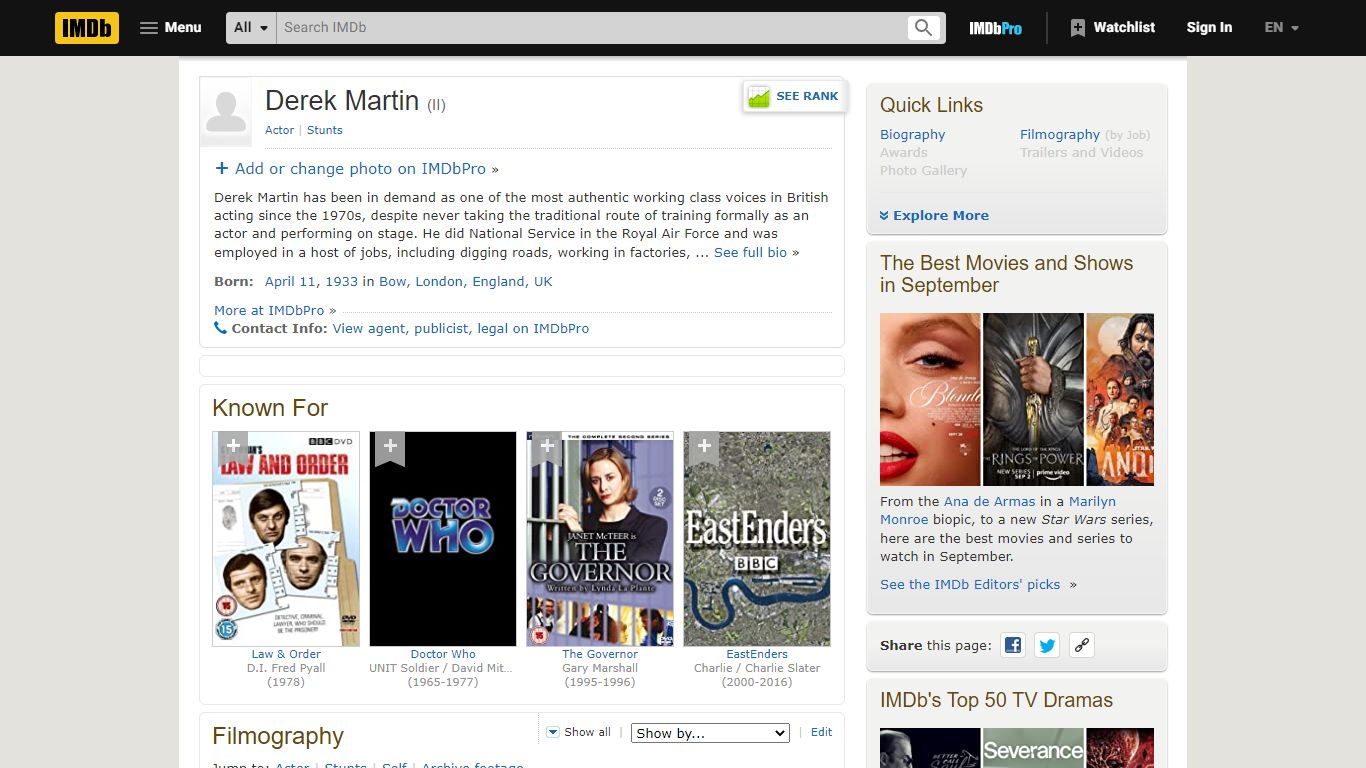Focus the Search IMDb input field
The height and width of the screenshot is (768, 1366).
(x=590, y=28)
